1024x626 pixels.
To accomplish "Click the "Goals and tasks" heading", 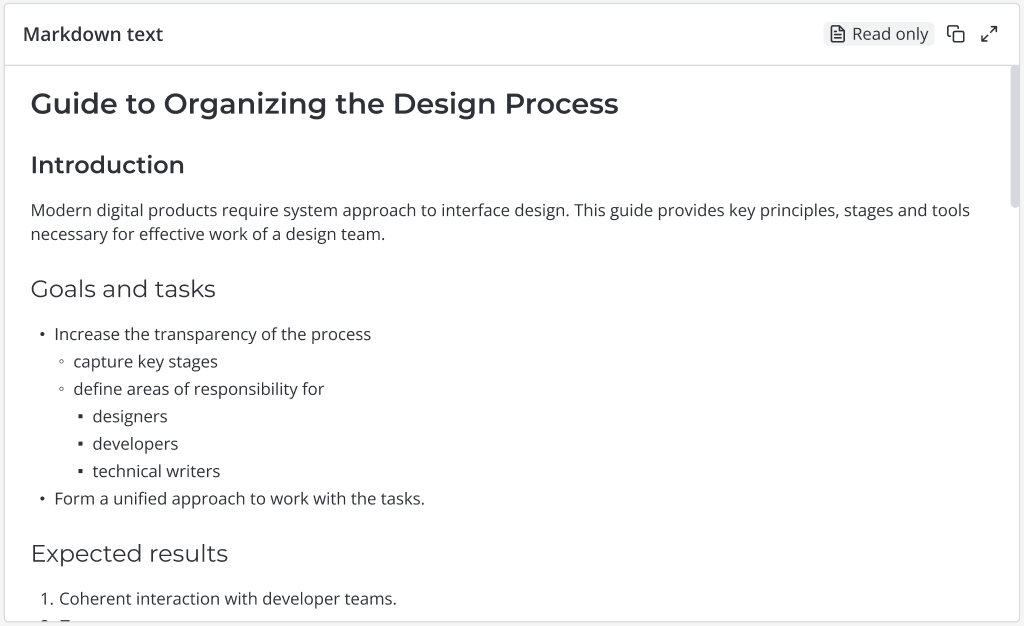I will (123, 289).
